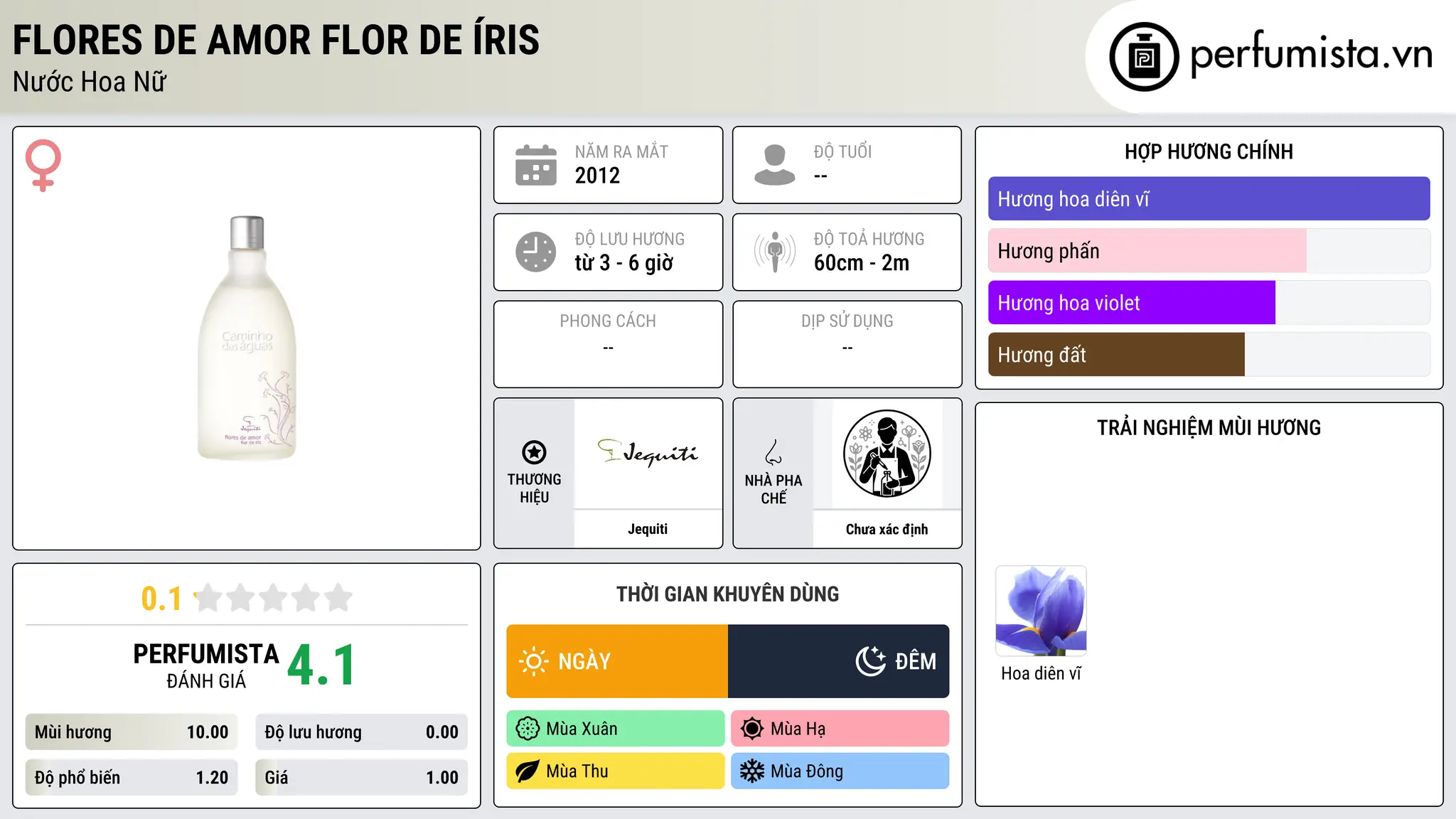Open the perfume bottle product image
This screenshot has height=819, width=1456.
coord(247,338)
